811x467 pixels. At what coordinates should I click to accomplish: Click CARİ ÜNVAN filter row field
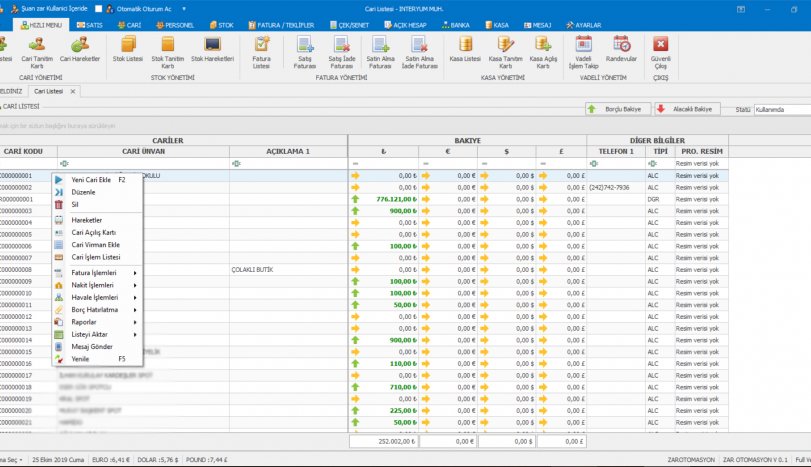[143, 163]
